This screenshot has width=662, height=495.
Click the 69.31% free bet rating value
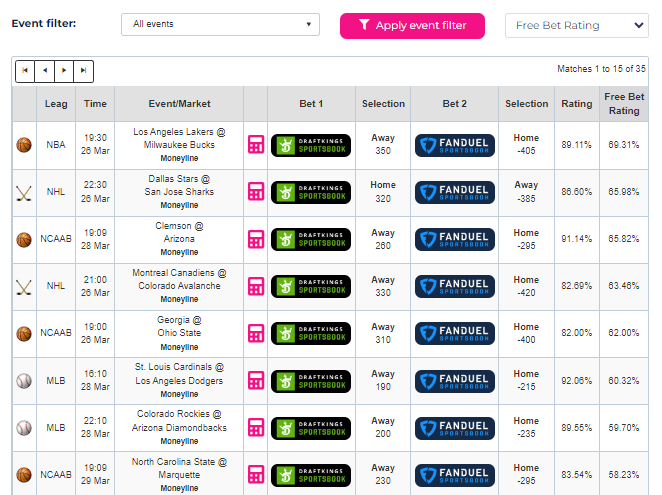[x=624, y=145]
